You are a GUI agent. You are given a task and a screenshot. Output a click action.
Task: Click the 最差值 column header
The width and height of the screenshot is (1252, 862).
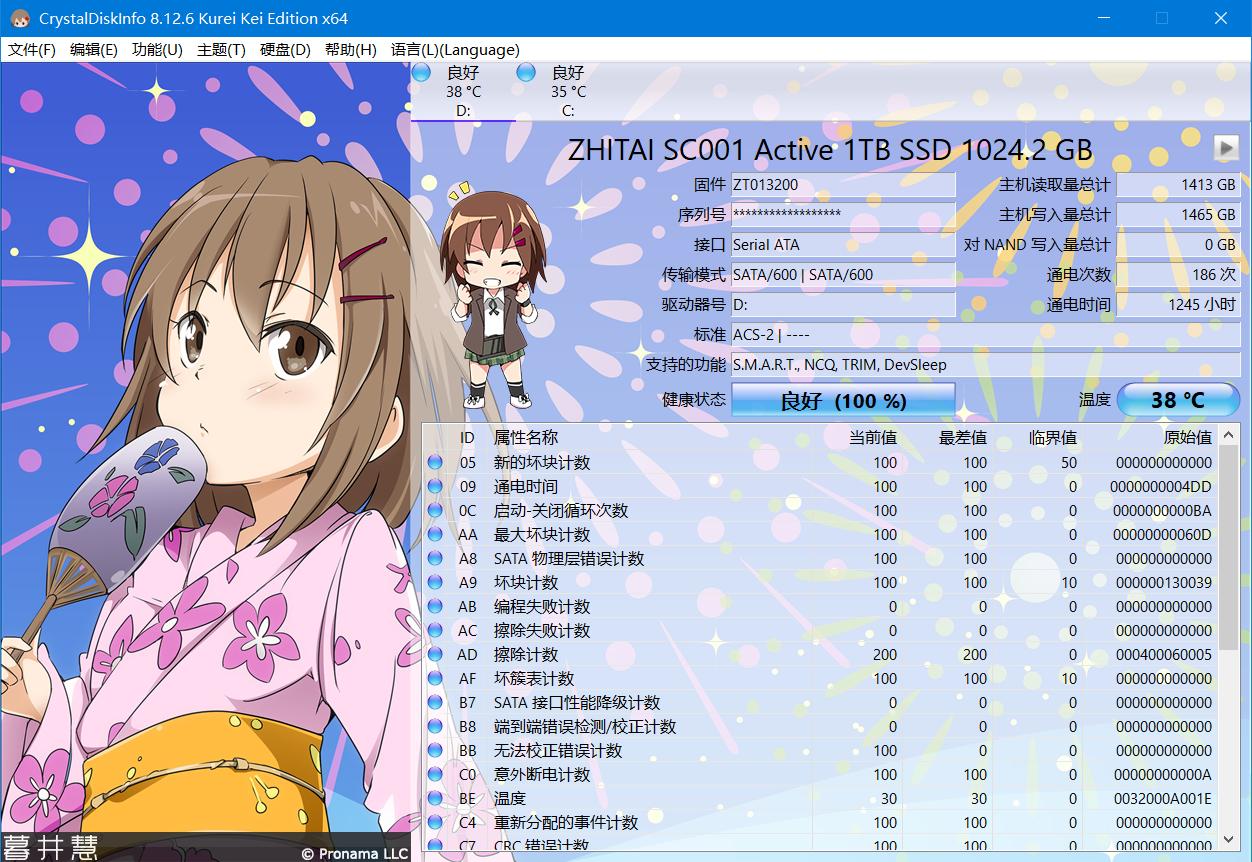tap(963, 437)
